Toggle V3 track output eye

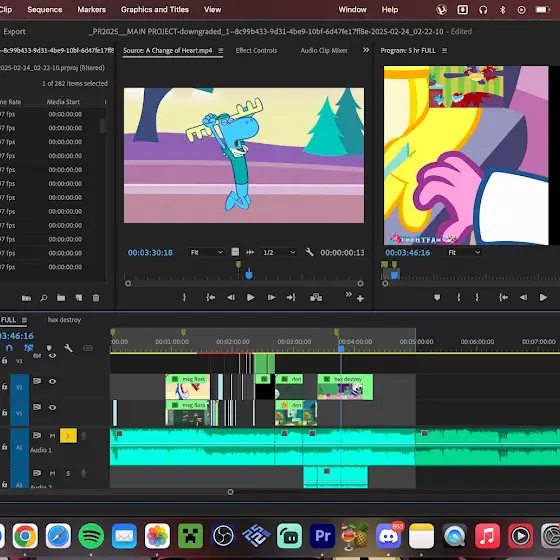(52, 356)
